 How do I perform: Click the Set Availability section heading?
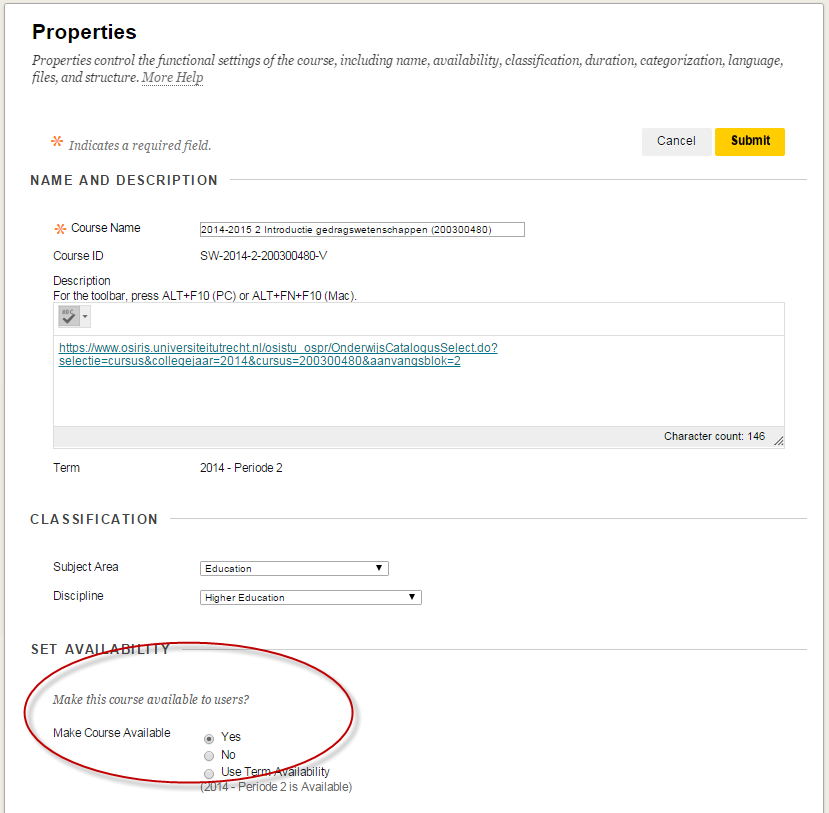[100, 649]
